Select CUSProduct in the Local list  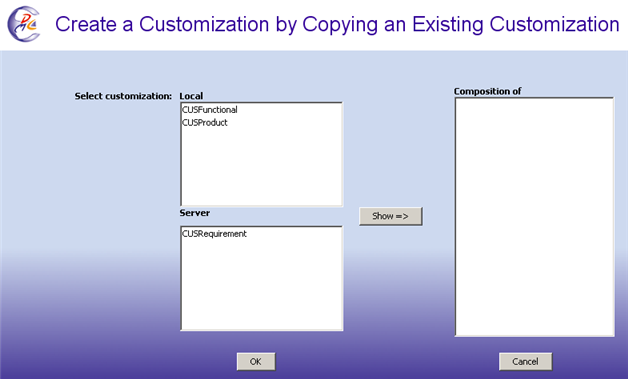[205, 123]
